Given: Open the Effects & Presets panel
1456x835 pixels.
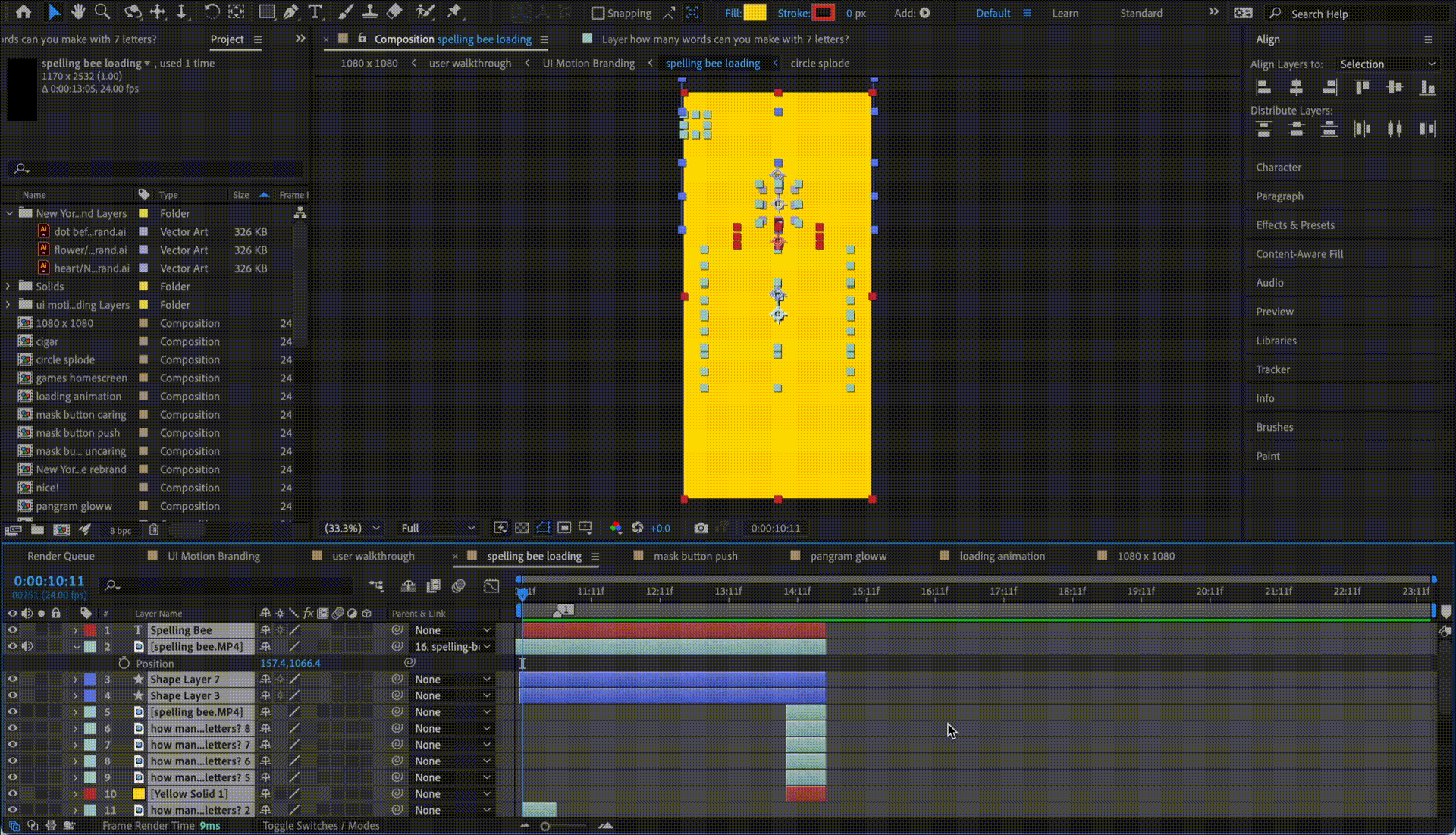Looking at the screenshot, I should (x=1294, y=225).
